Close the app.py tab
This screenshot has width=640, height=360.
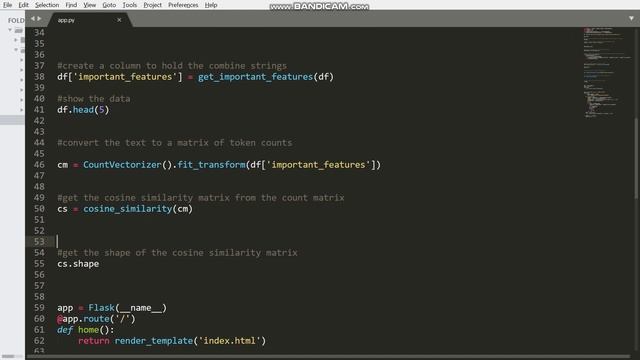tap(119, 20)
